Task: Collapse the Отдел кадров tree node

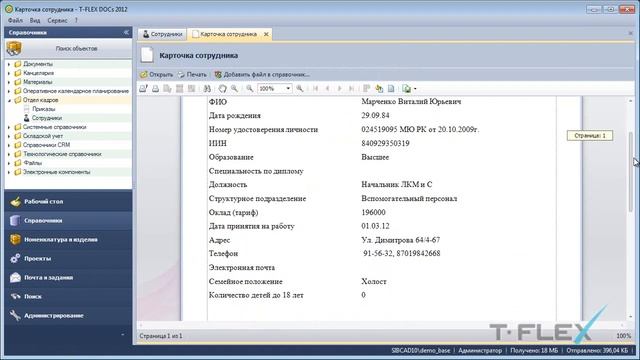Action: point(9,100)
